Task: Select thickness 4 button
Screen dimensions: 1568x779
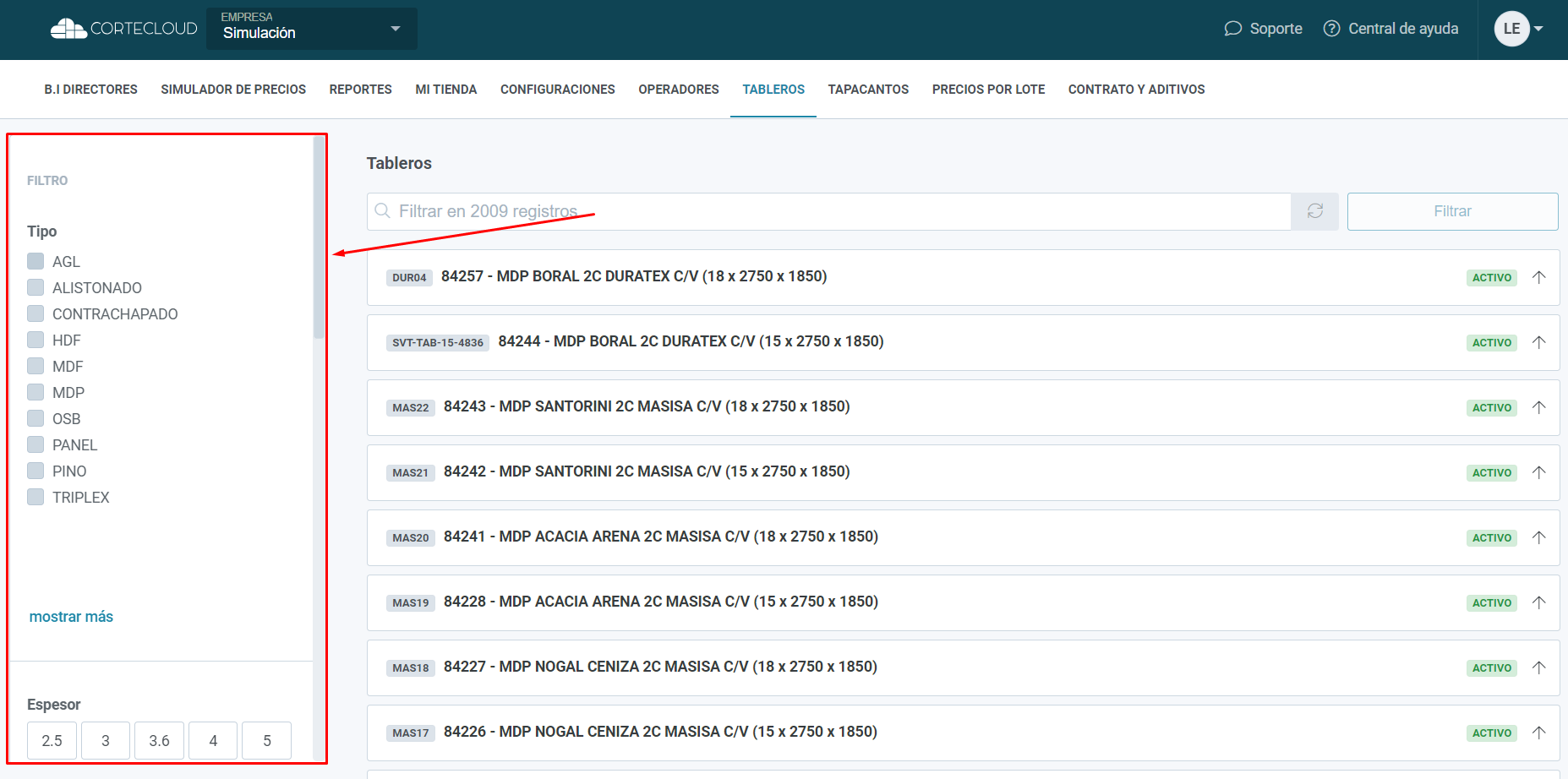Action: tap(213, 740)
